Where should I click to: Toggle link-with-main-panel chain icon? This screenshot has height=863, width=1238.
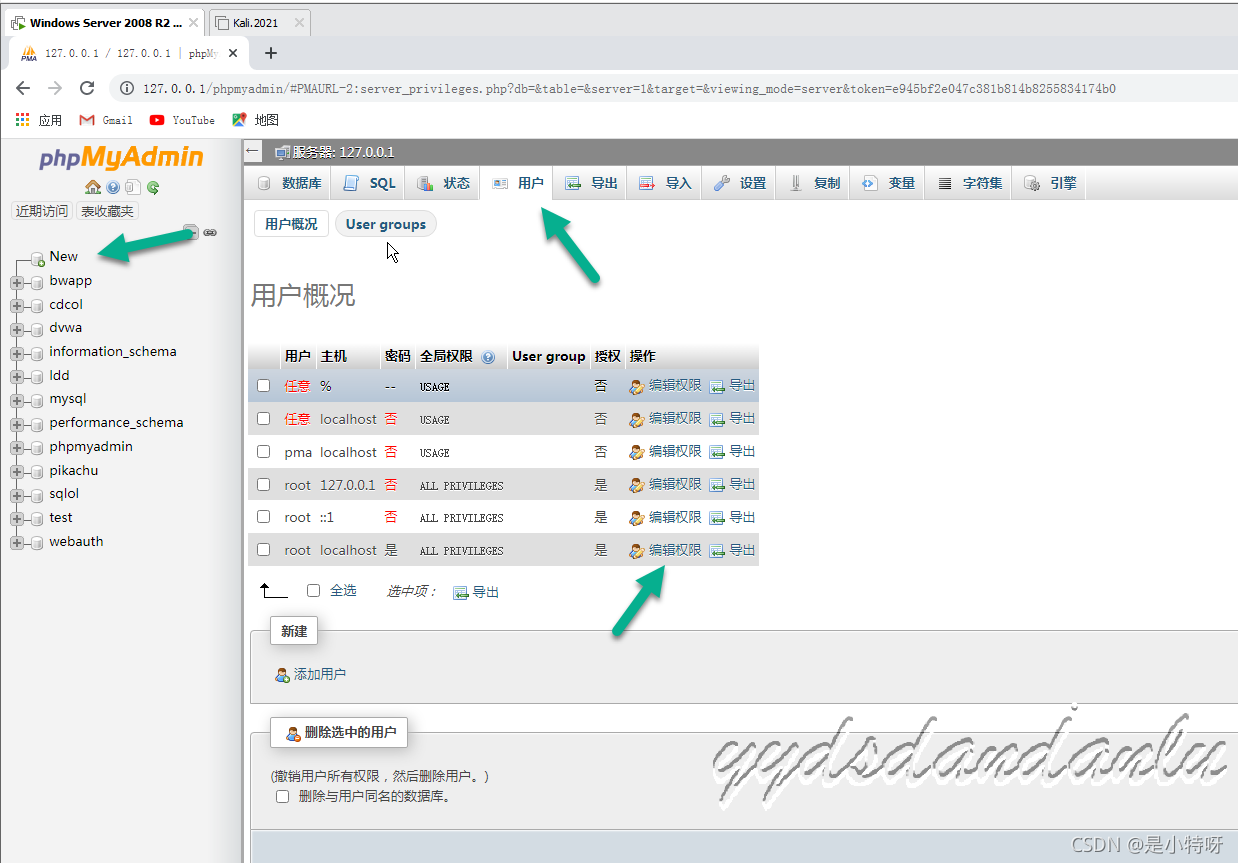tap(210, 232)
